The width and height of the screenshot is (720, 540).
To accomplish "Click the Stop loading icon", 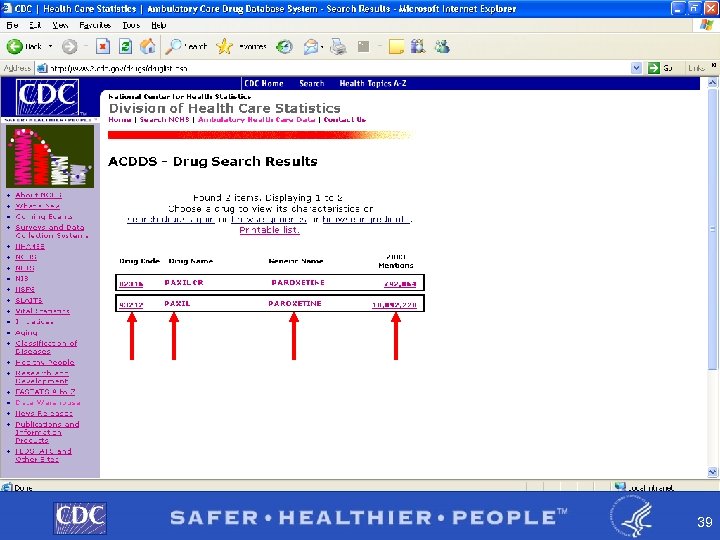I will click(x=103, y=46).
